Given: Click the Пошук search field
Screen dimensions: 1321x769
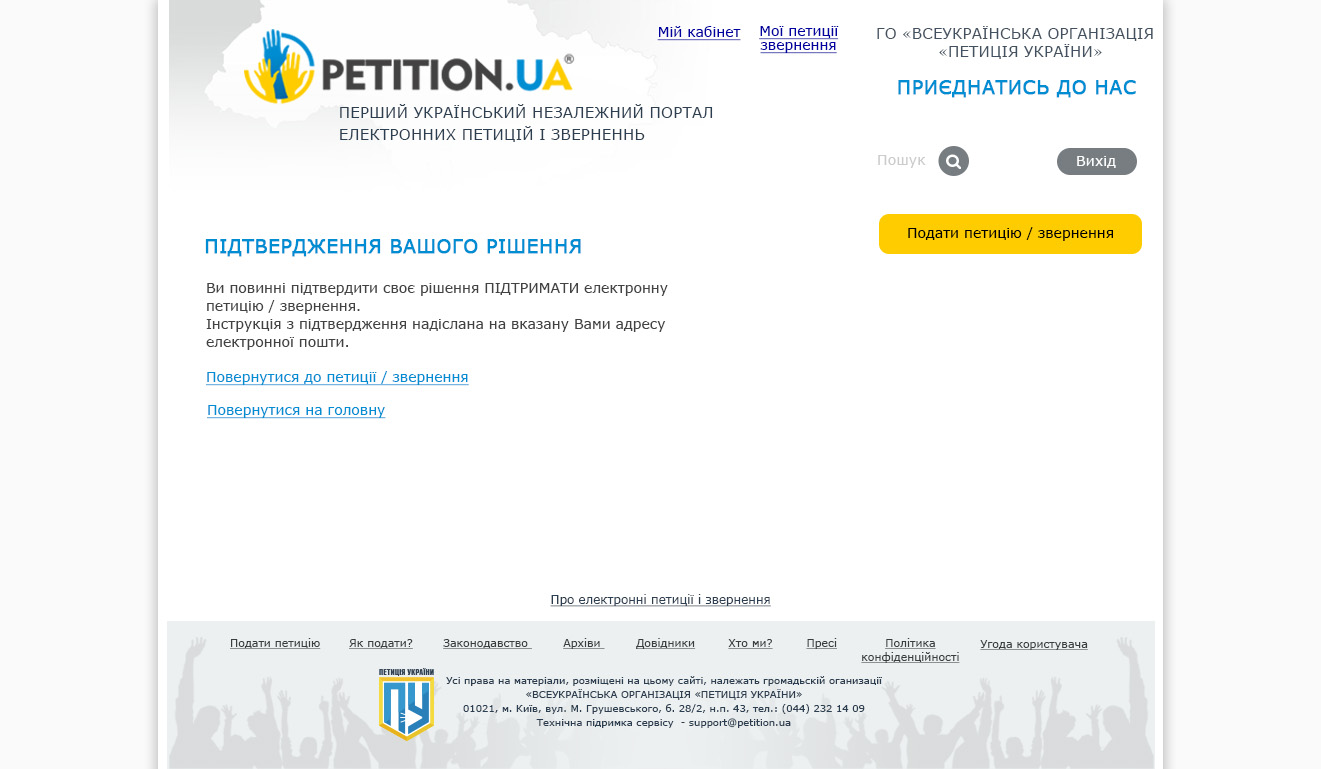Looking at the screenshot, I should [x=902, y=160].
